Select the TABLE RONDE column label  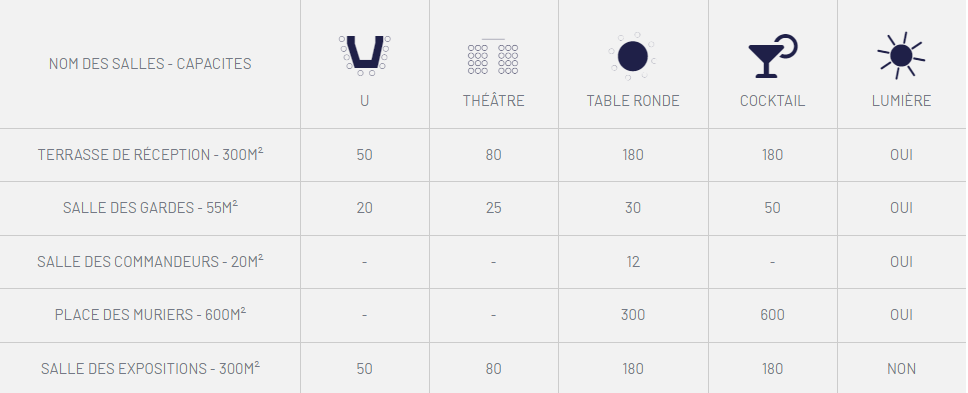(x=633, y=101)
